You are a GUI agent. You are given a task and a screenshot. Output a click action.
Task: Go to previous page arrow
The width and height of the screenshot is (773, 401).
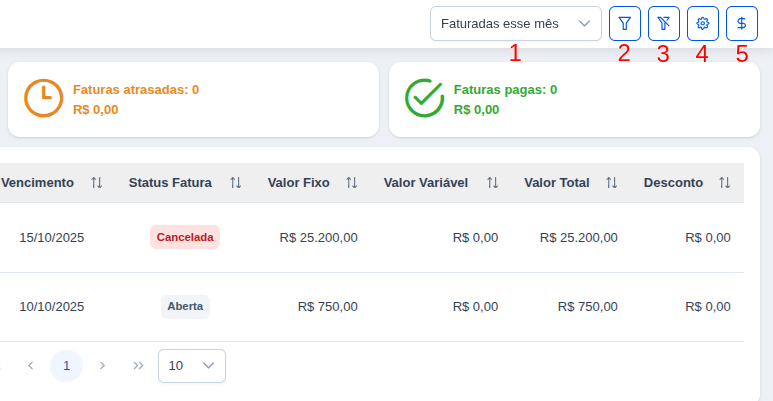point(30,366)
